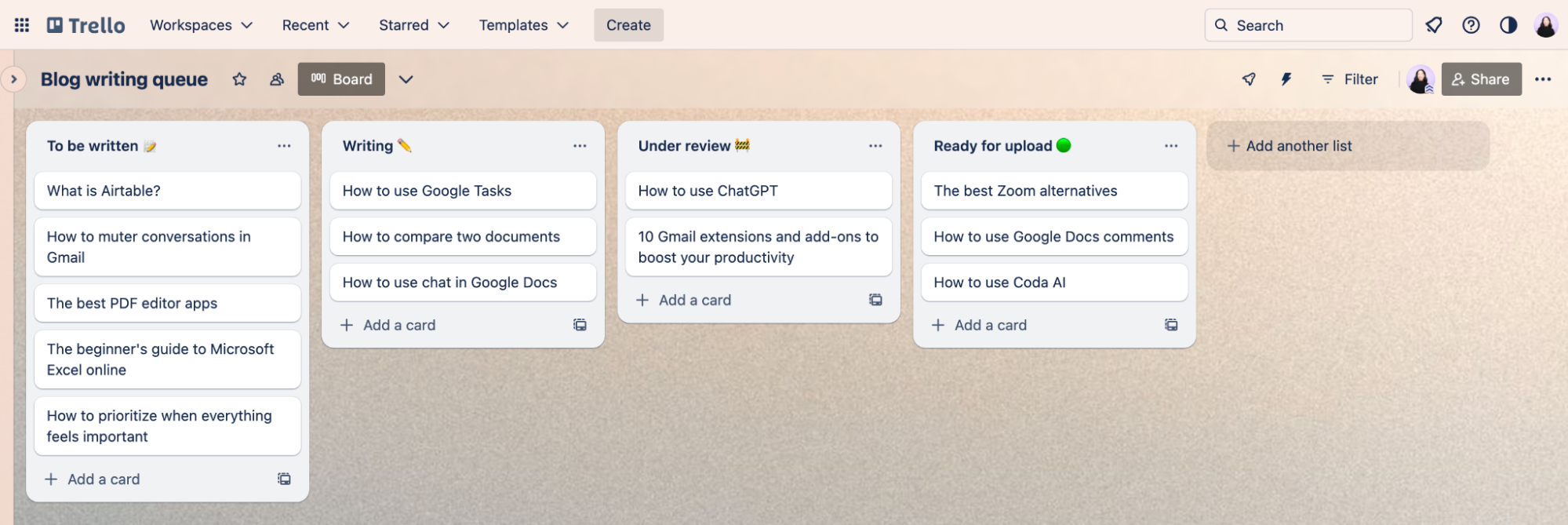Open Under review list actions menu

[875, 146]
